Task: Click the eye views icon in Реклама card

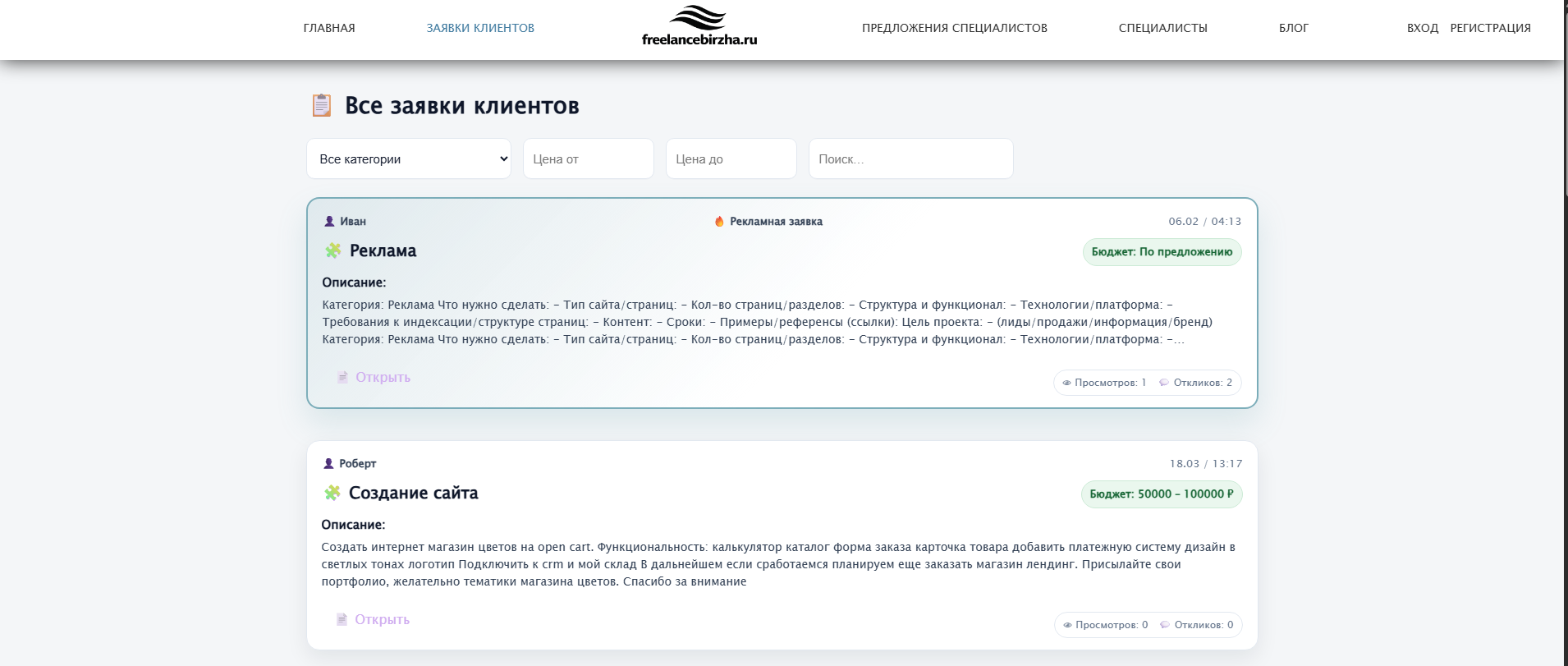Action: [1066, 383]
